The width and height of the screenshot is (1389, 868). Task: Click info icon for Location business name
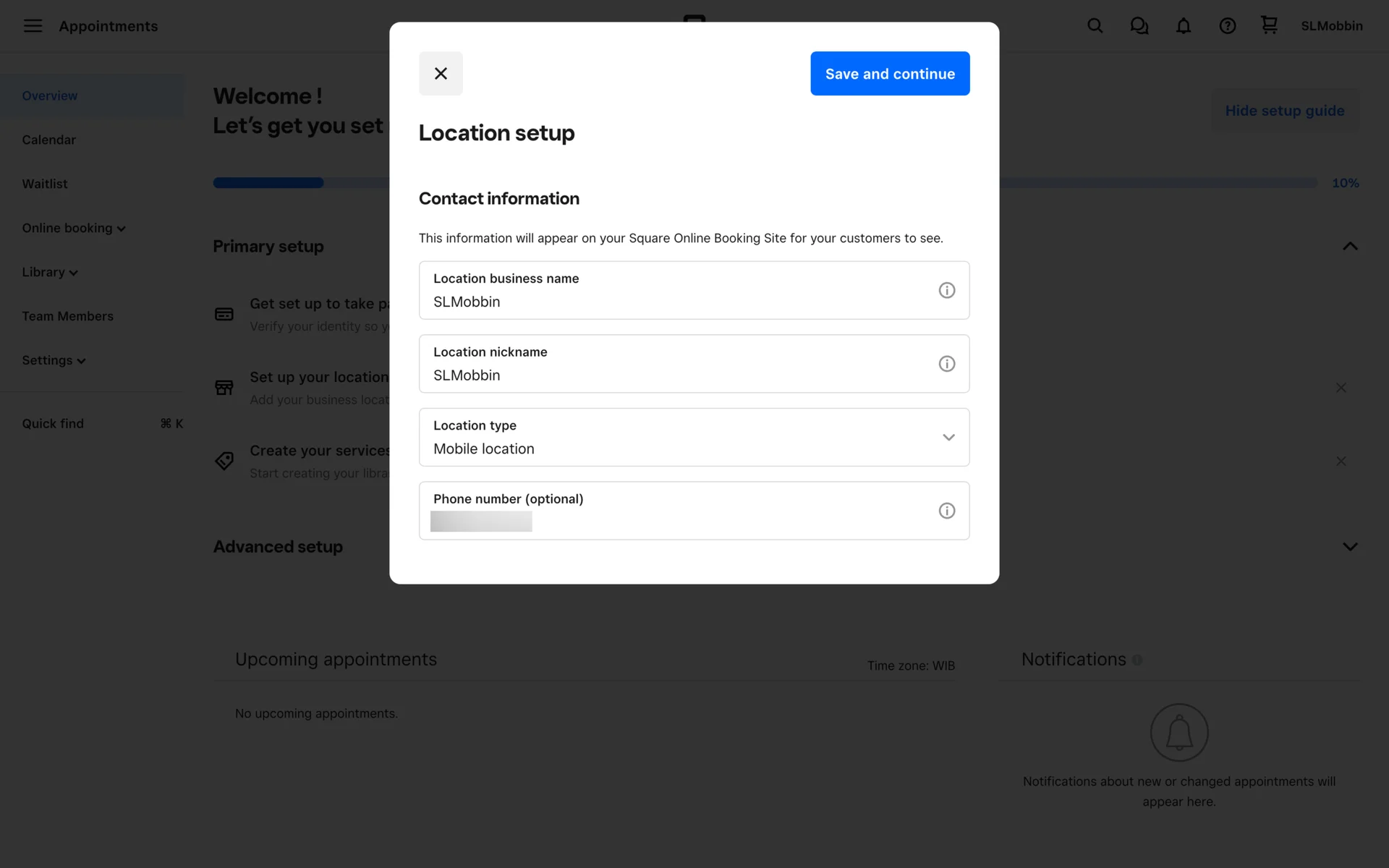click(x=946, y=290)
